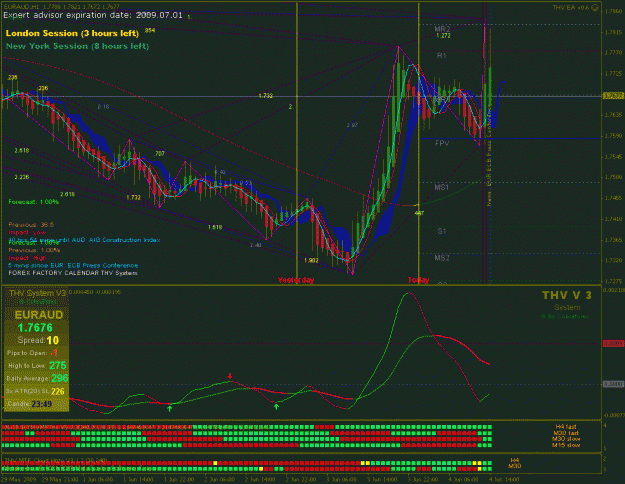Click the 2 Jun 22:00 time axis label
Screen dimensions: 625x484
click(x=302, y=480)
